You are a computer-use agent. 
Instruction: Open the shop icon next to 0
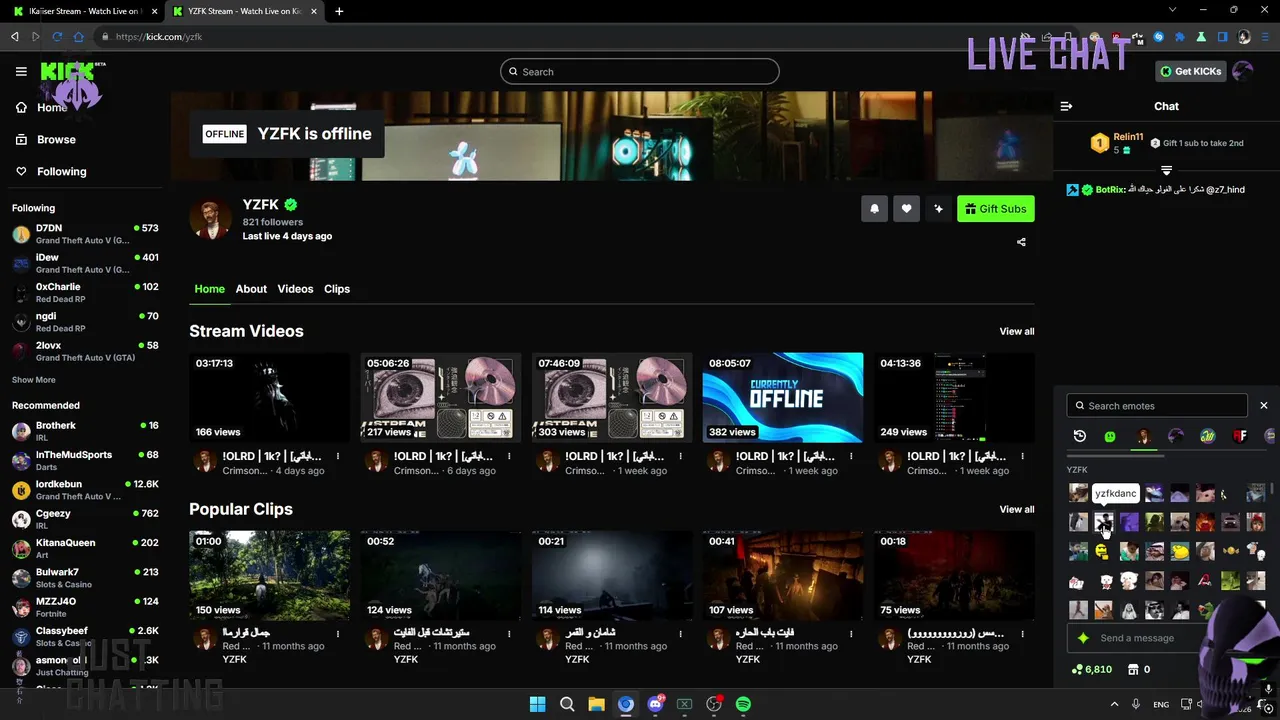(x=1134, y=670)
